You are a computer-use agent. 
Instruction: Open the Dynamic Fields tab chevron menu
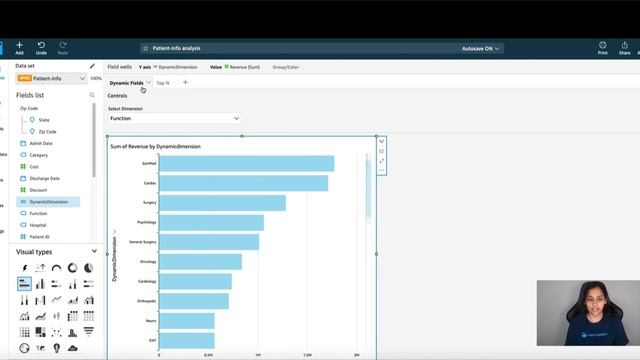(x=149, y=82)
